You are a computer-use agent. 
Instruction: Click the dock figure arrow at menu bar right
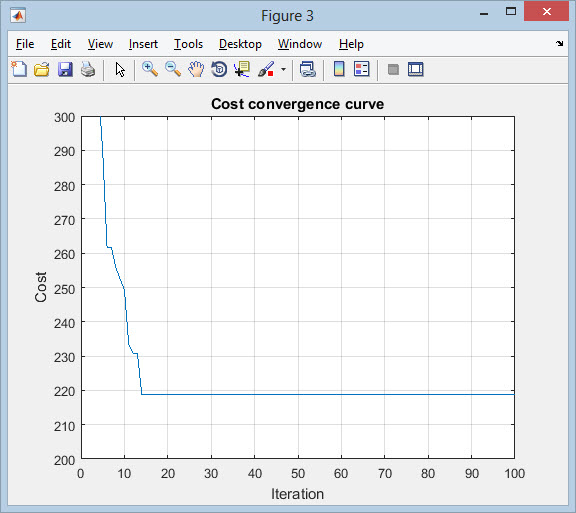click(559, 44)
